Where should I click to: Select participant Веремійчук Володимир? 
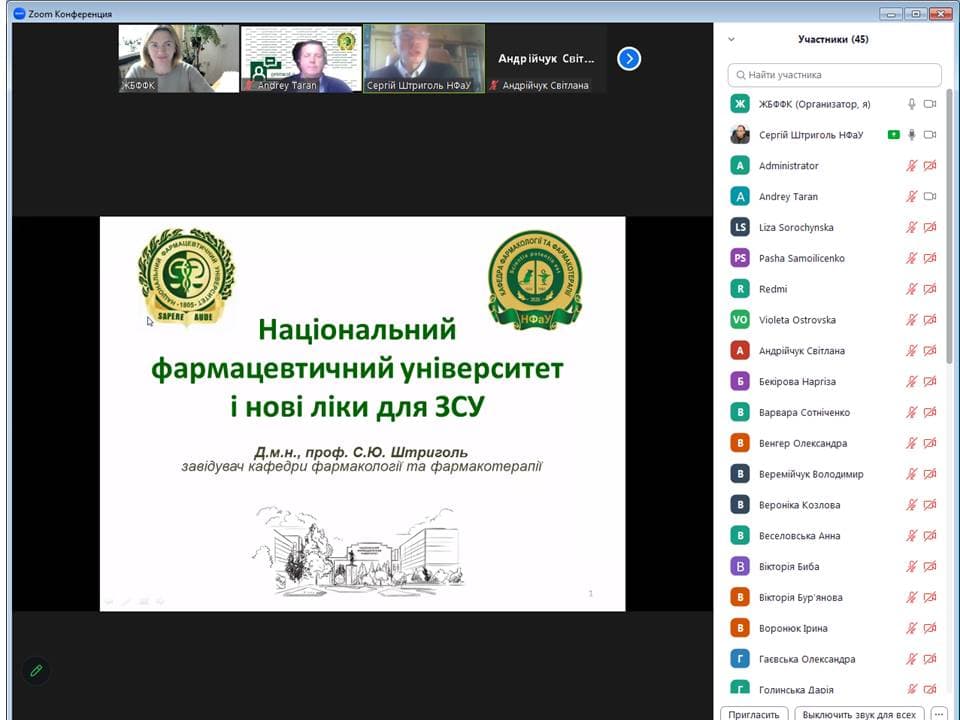[x=834, y=474]
